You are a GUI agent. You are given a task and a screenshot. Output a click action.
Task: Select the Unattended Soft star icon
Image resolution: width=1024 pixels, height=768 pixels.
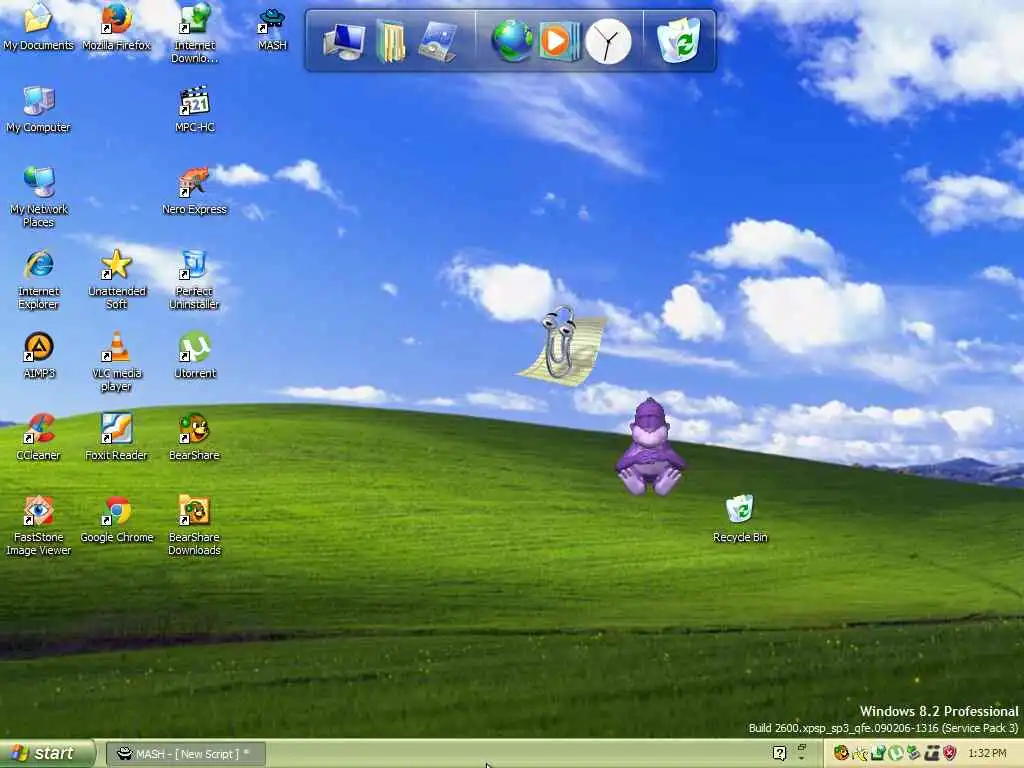116,280
